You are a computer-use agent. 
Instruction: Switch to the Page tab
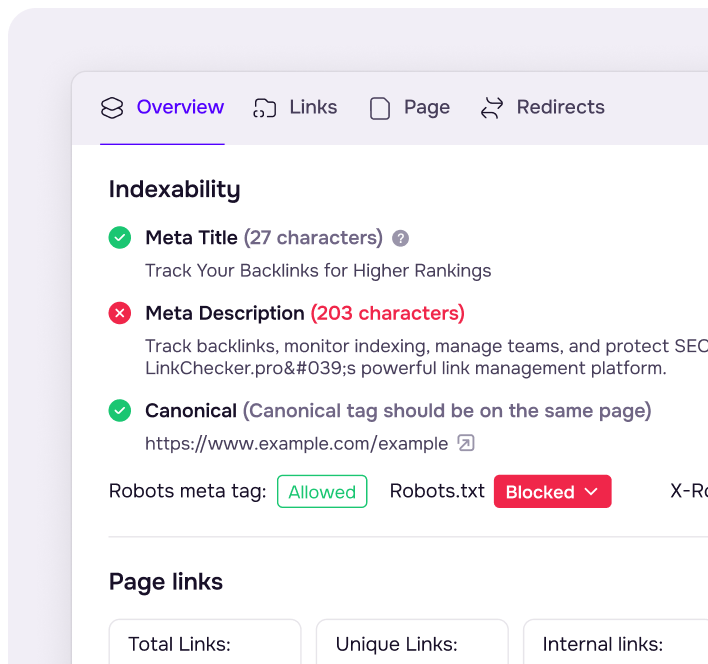click(410, 108)
